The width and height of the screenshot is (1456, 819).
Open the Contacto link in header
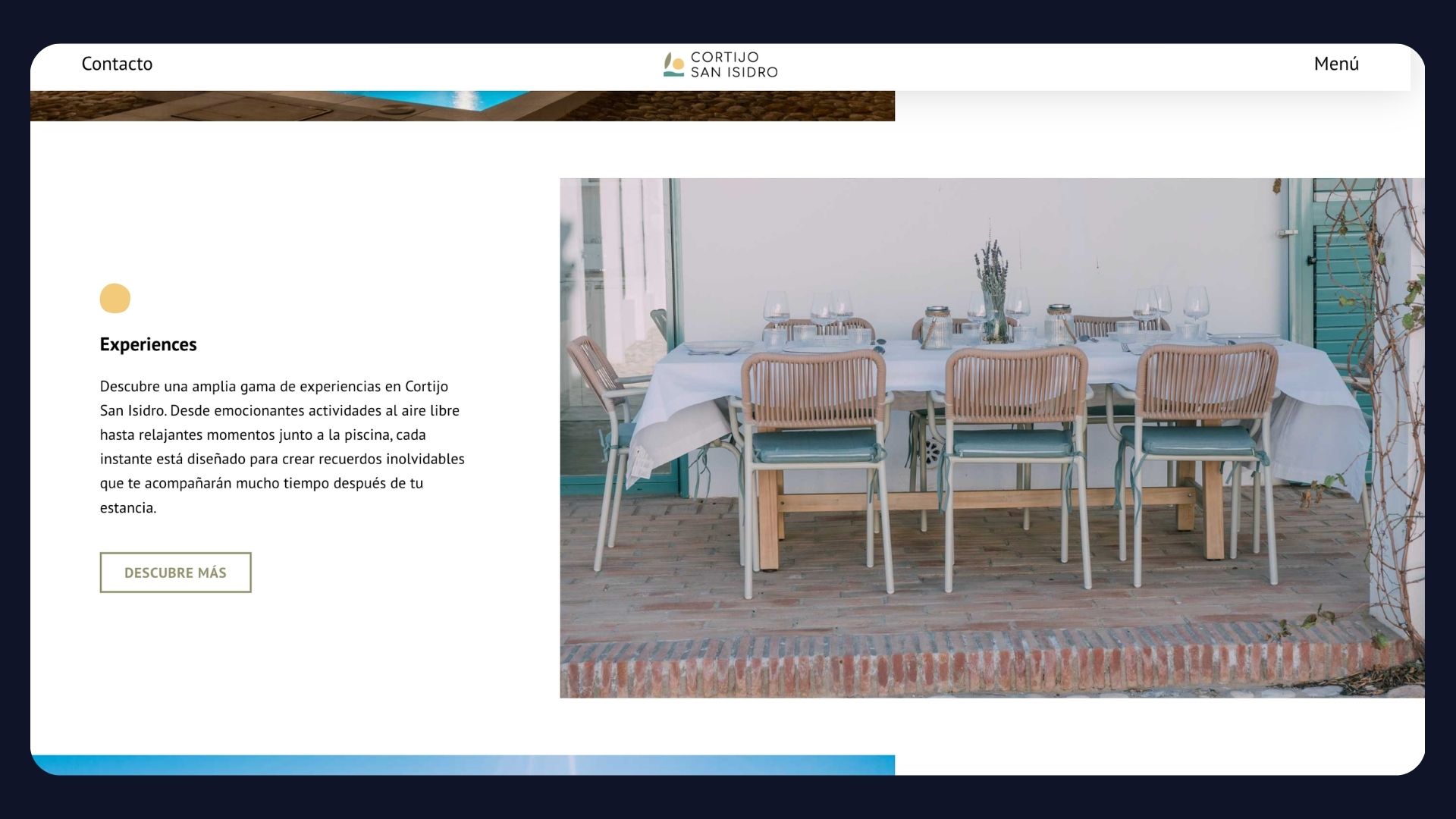(x=117, y=64)
